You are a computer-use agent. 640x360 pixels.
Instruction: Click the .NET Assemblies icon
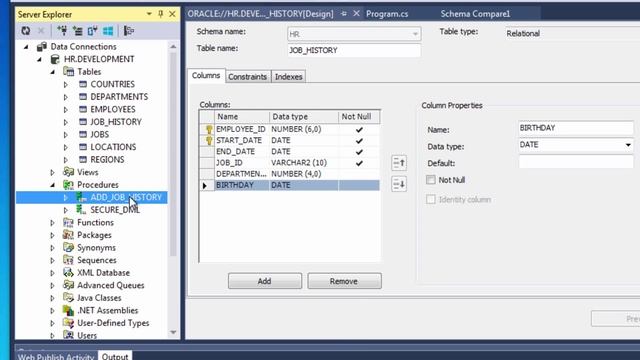pos(68,310)
